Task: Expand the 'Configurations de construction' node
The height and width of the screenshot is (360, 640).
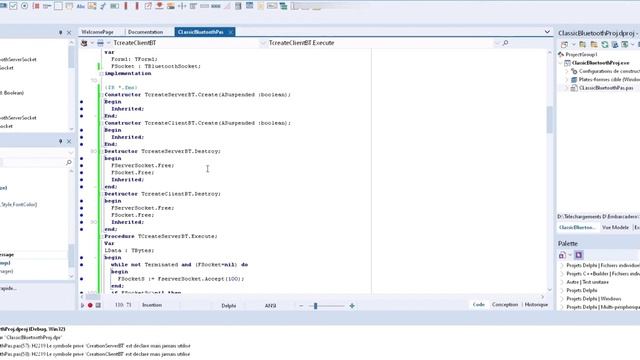Action: pos(567,71)
